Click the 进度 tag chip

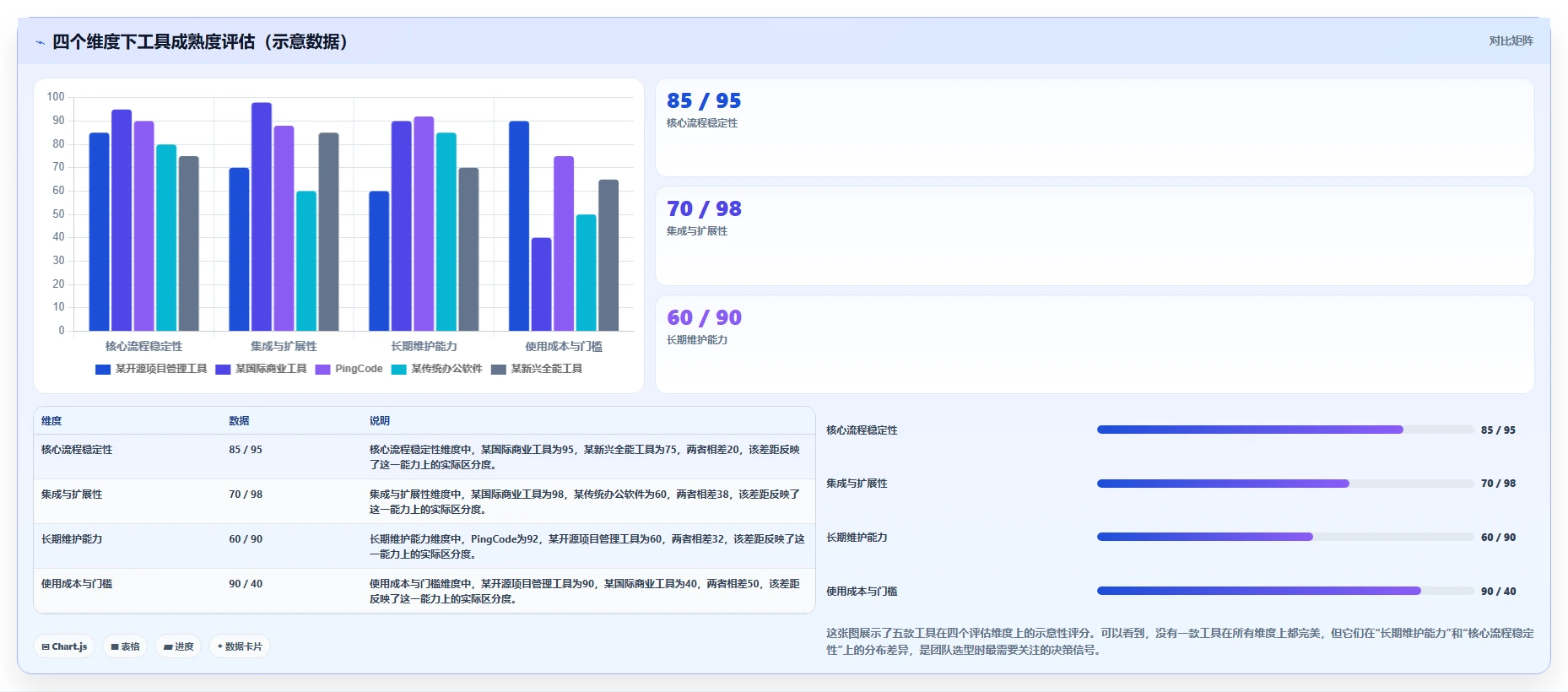point(178,646)
